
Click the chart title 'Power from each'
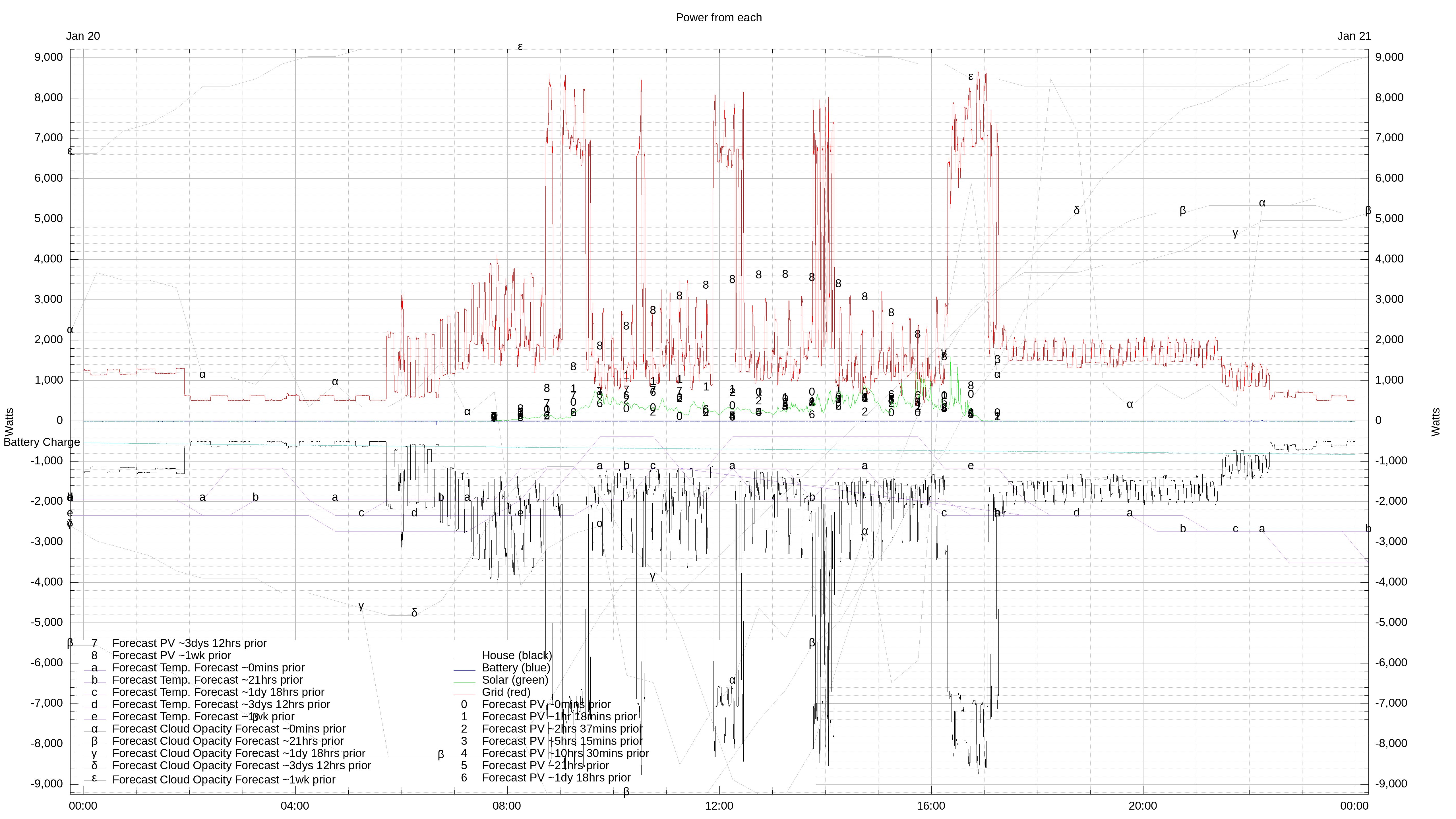click(x=718, y=18)
